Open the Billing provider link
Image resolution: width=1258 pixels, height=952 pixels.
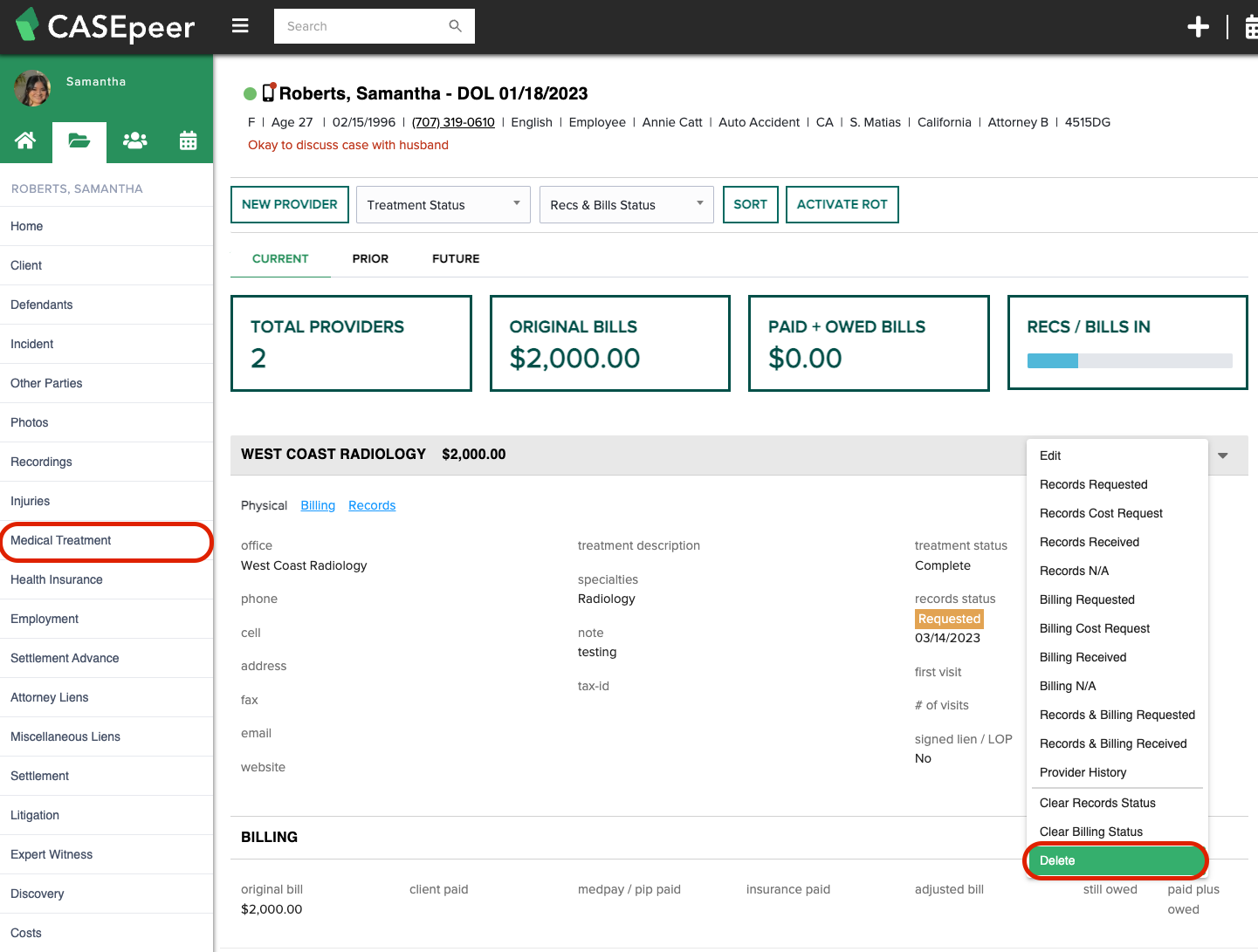tap(318, 505)
